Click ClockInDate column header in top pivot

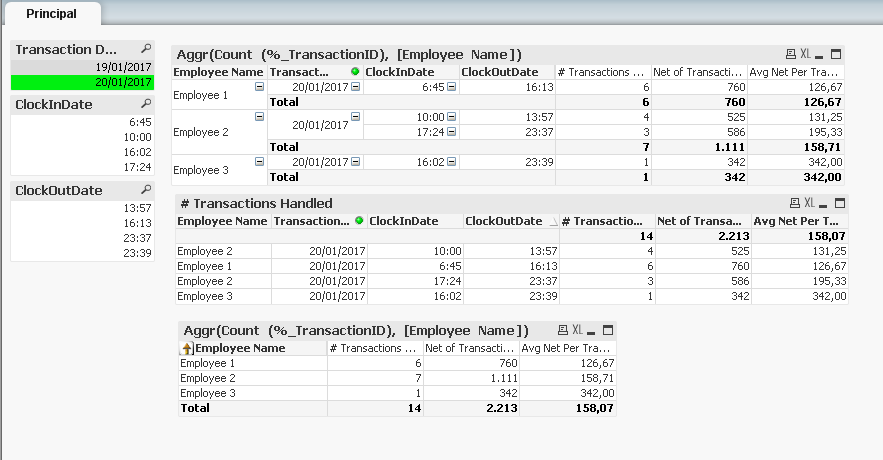coord(411,72)
